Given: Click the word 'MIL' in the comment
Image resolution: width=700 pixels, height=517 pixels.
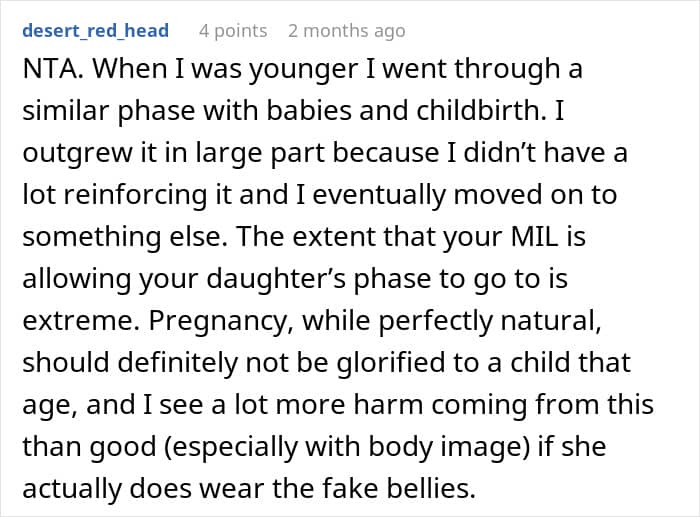Looking at the screenshot, I should point(534,237).
